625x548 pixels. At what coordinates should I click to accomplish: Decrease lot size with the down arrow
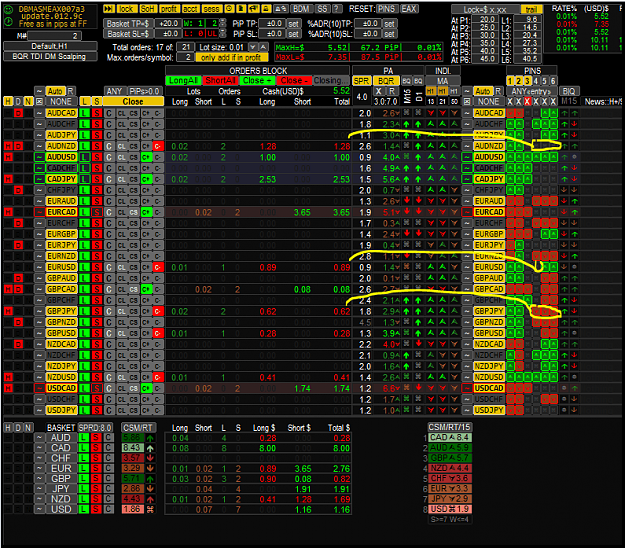pos(253,47)
